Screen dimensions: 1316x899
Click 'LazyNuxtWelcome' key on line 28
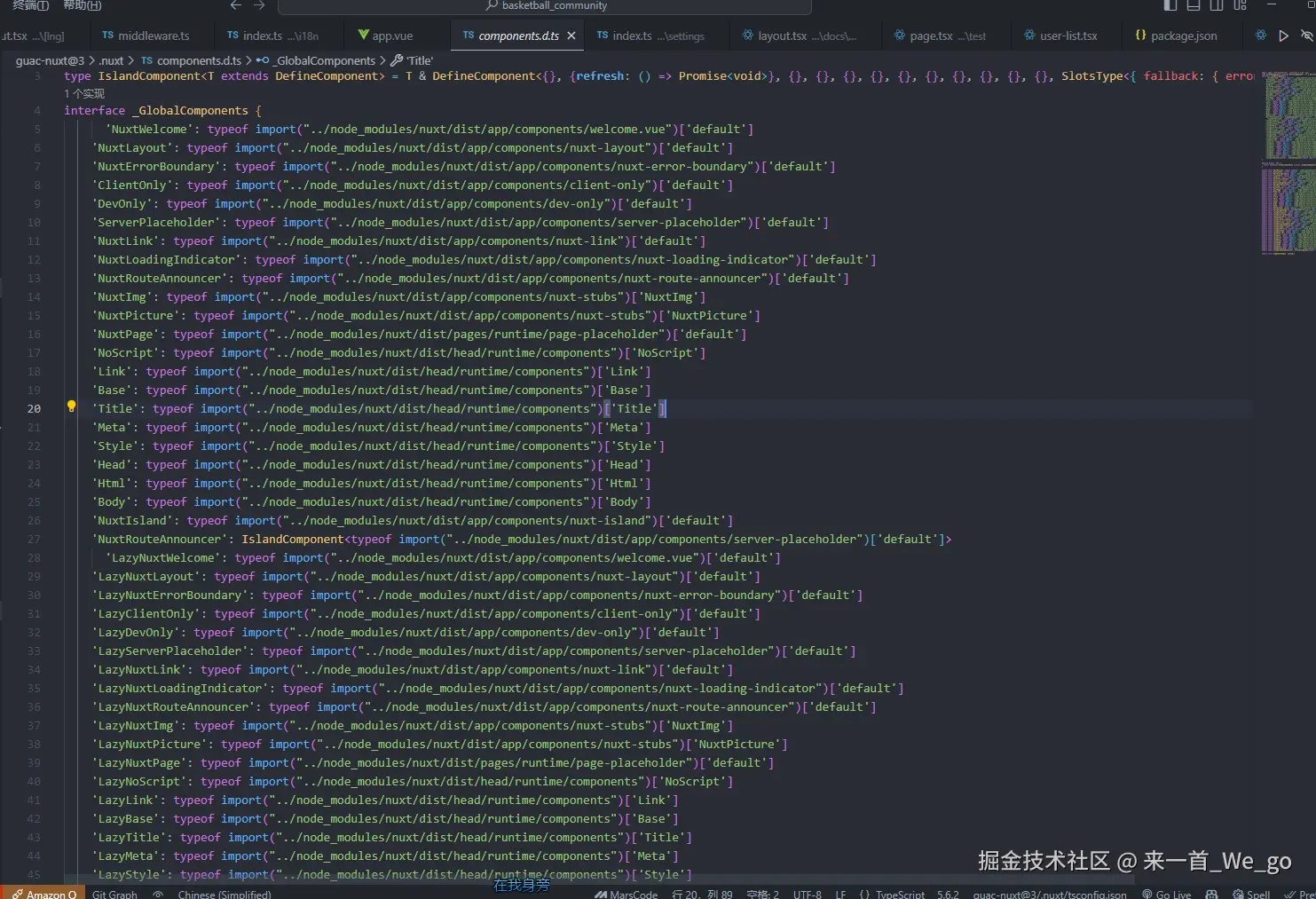[163, 558]
